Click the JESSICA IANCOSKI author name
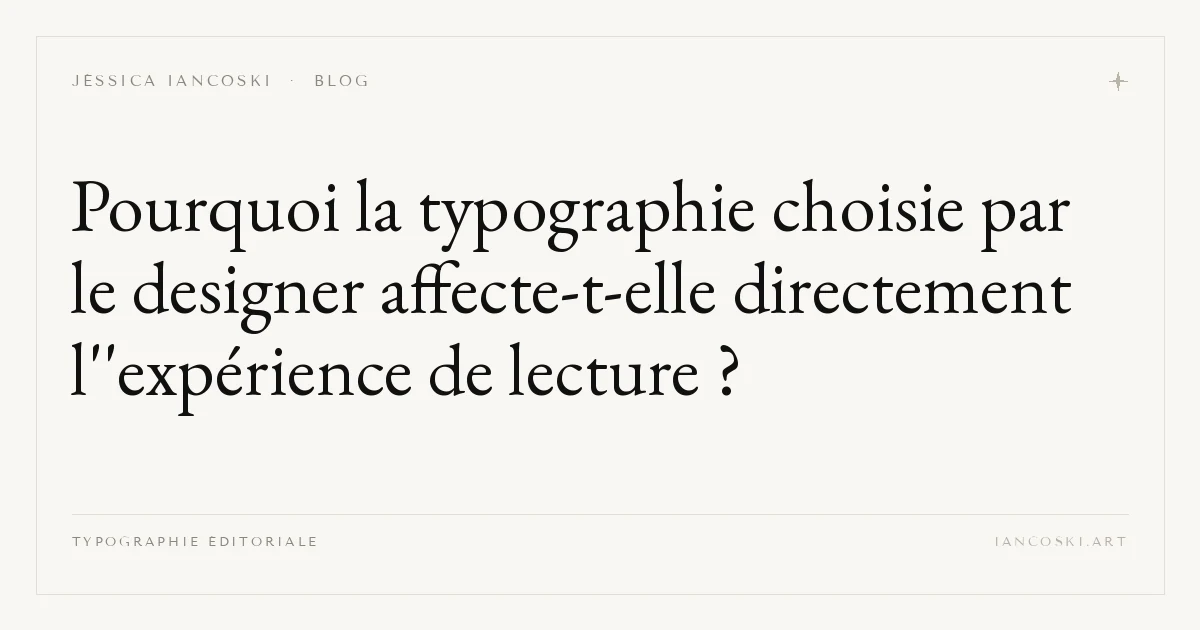 pyautogui.click(x=171, y=81)
